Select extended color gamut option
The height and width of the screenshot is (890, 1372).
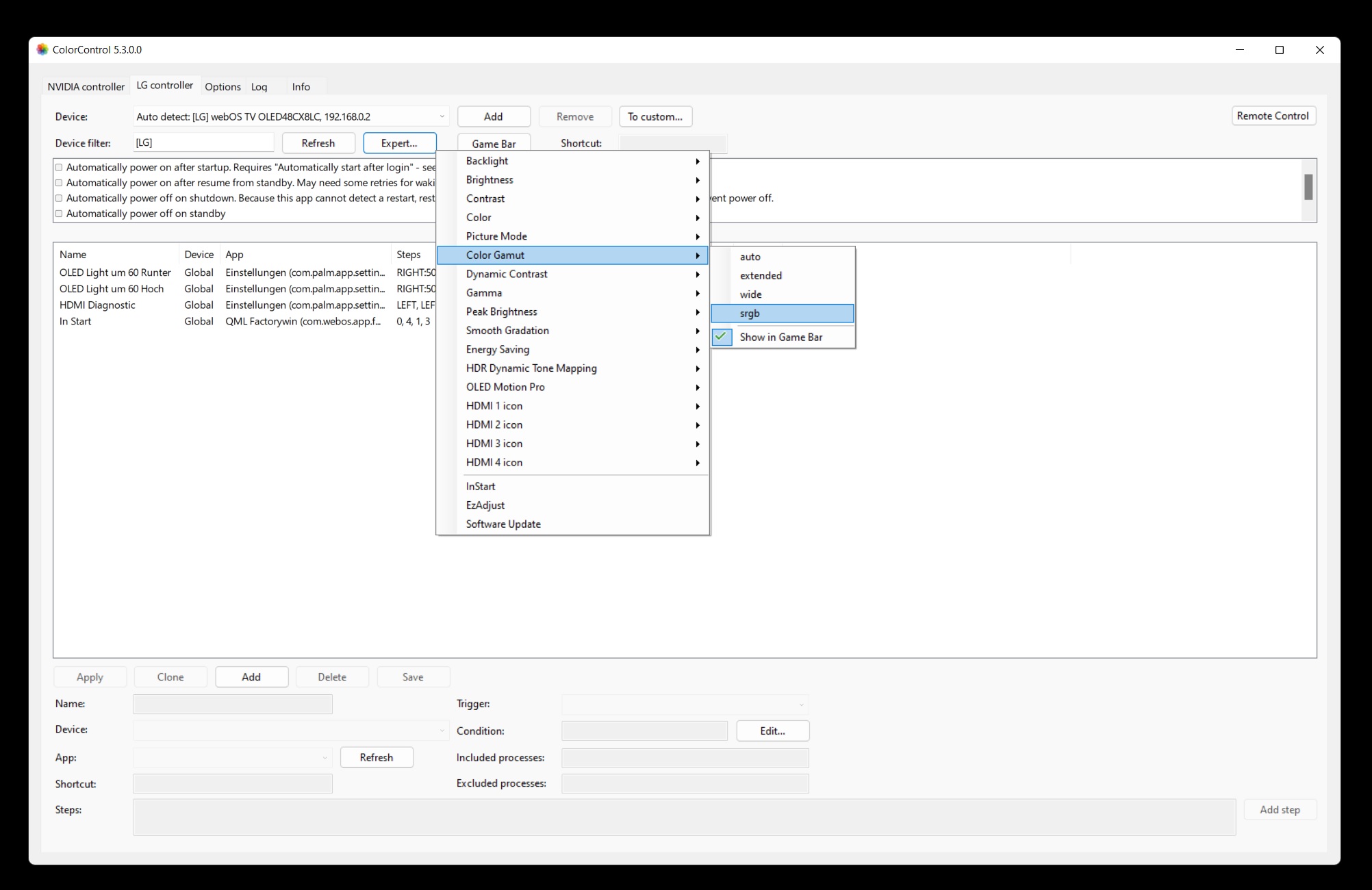click(783, 275)
